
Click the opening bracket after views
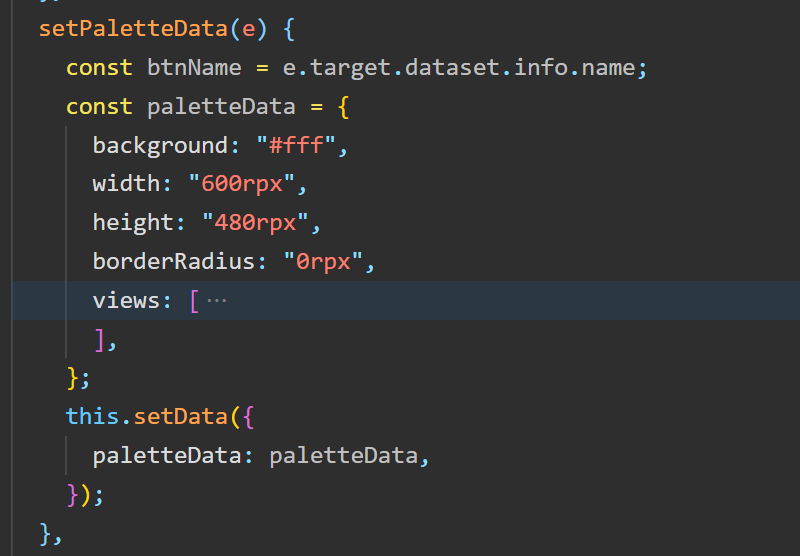(194, 301)
